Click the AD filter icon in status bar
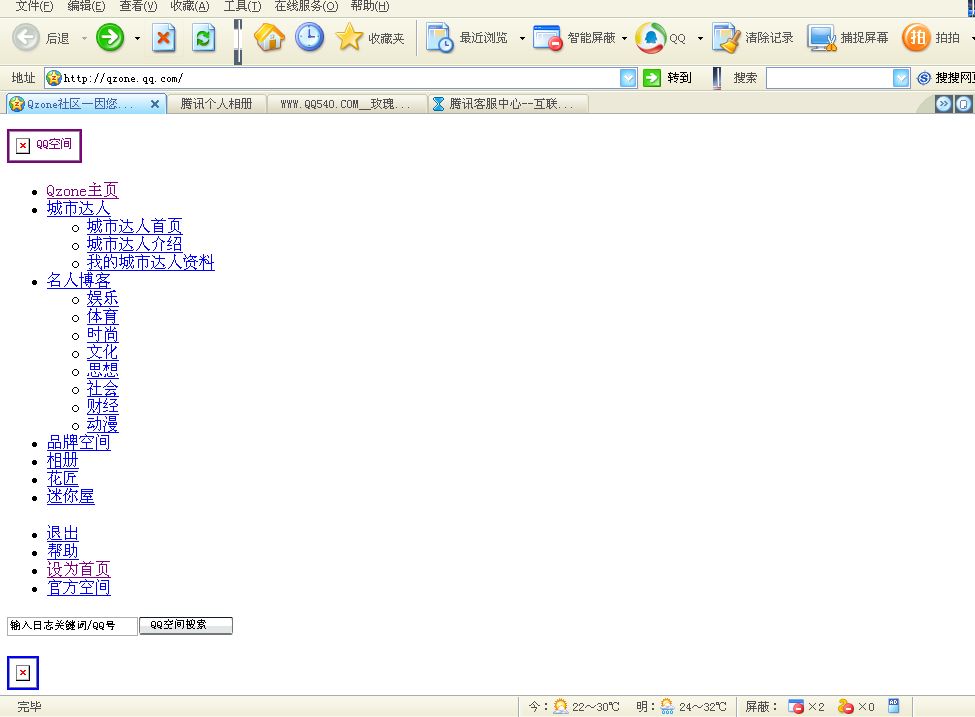This screenshot has width=975, height=717. tap(894, 705)
